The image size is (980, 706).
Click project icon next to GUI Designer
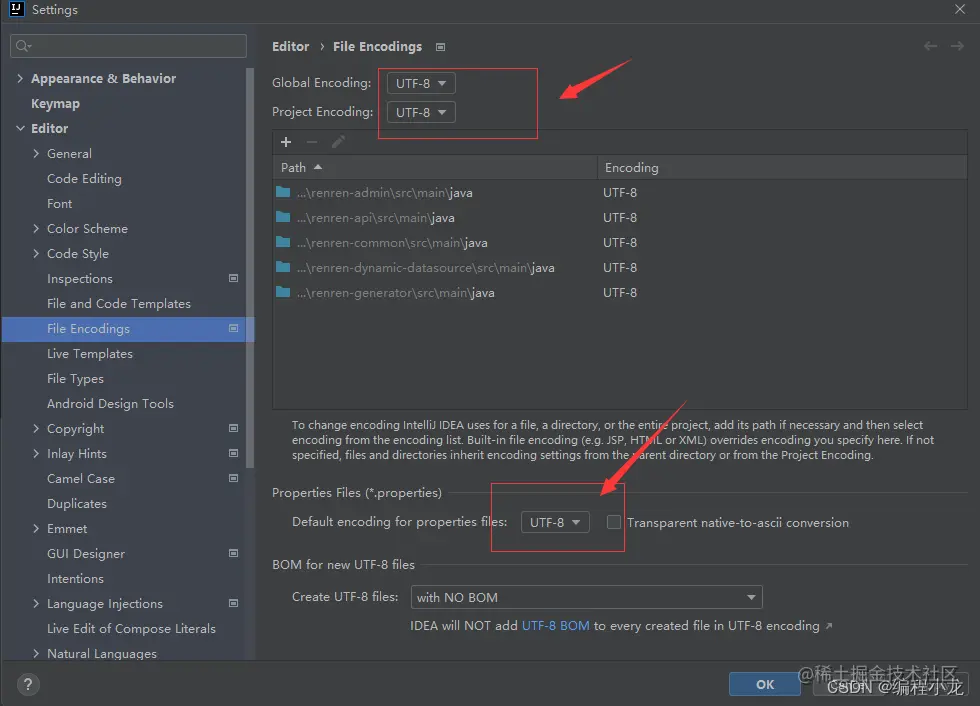234,553
